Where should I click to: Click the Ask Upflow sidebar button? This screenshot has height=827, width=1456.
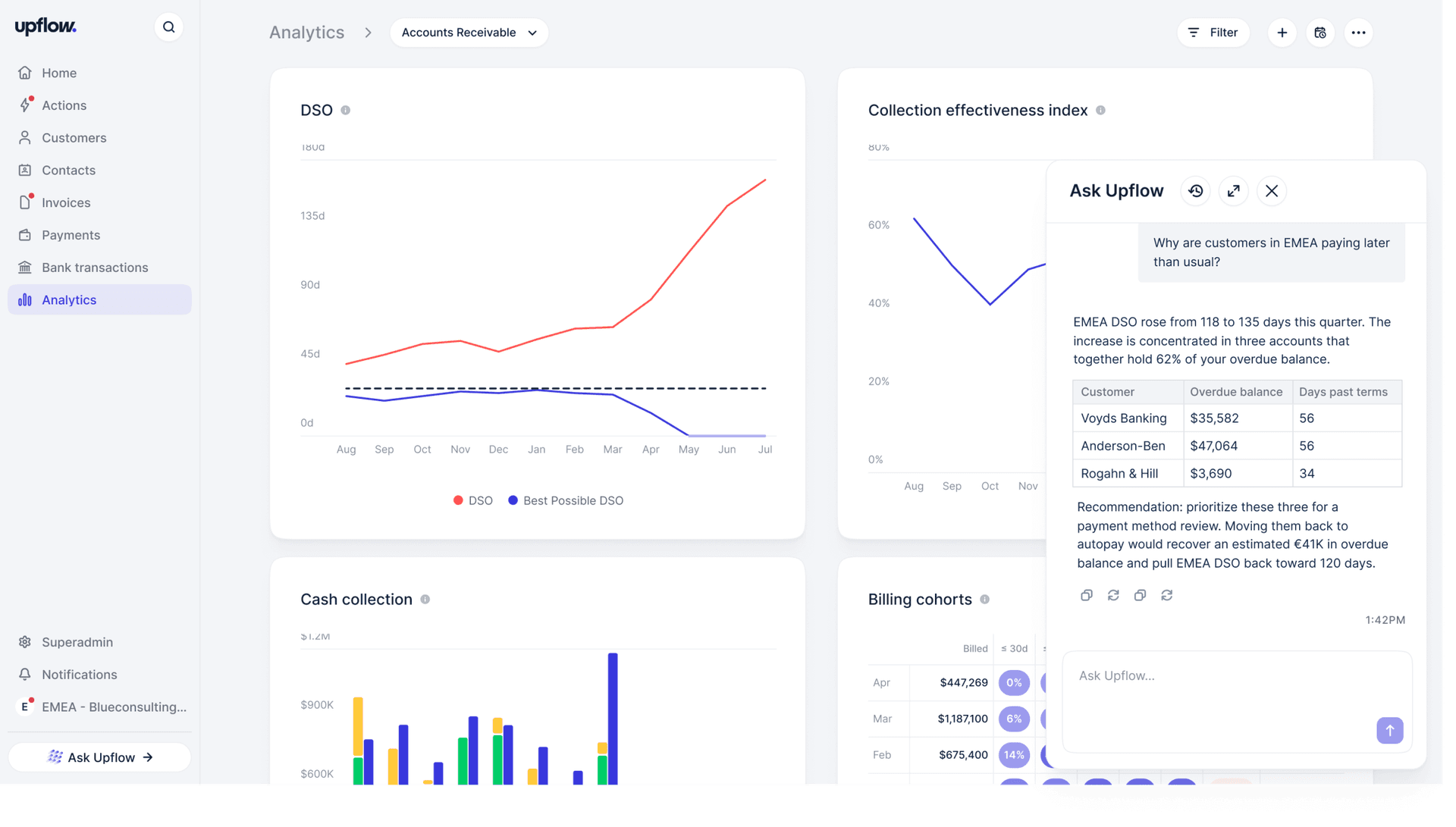point(99,757)
